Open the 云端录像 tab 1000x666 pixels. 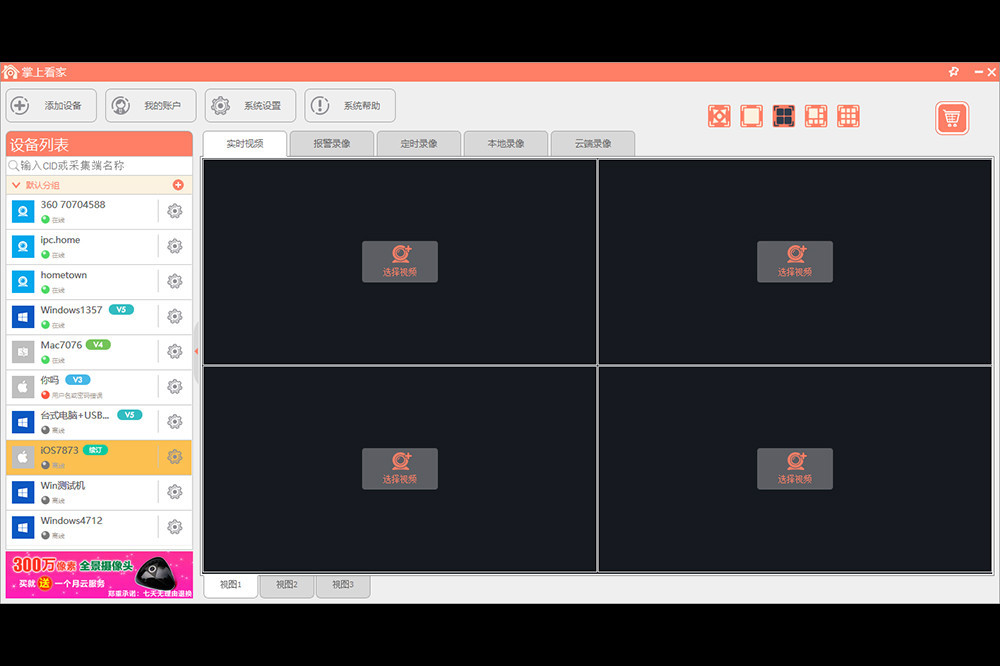[592, 144]
